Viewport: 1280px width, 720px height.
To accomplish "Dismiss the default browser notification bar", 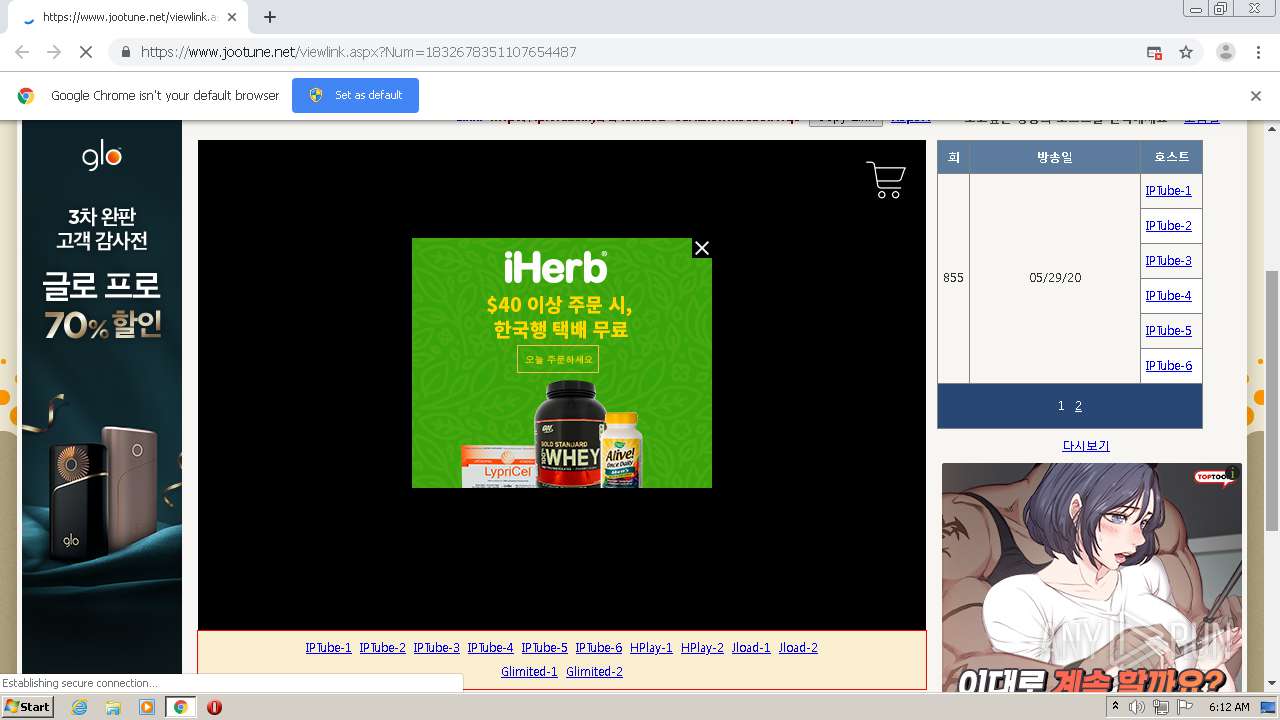I will pos(1255,96).
